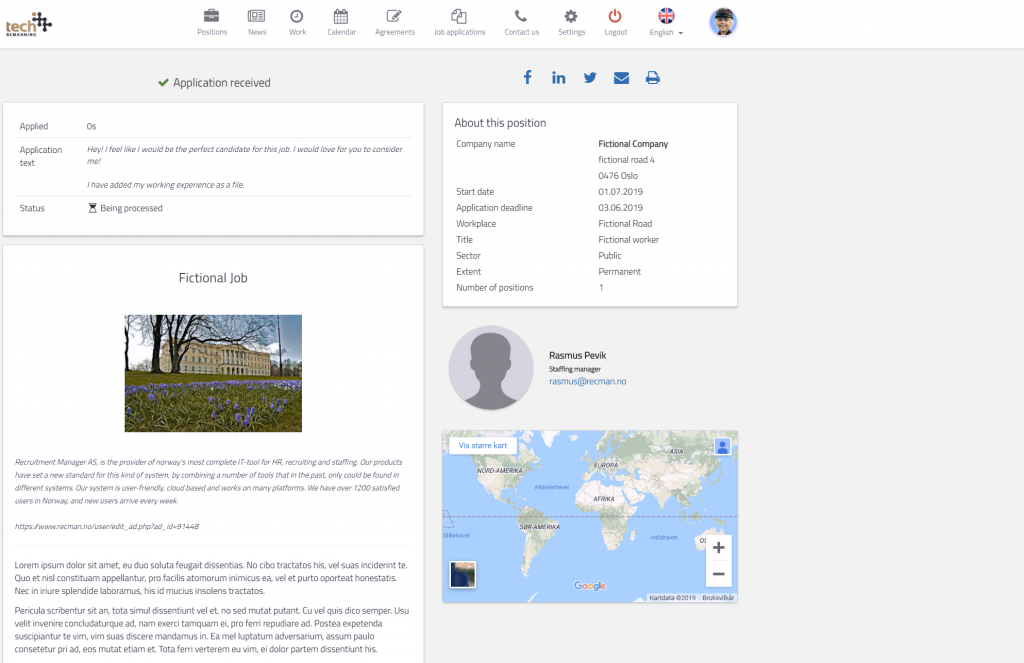This screenshot has width=1024, height=663.
Task: Send the position by email icon
Action: pyautogui.click(x=621, y=78)
